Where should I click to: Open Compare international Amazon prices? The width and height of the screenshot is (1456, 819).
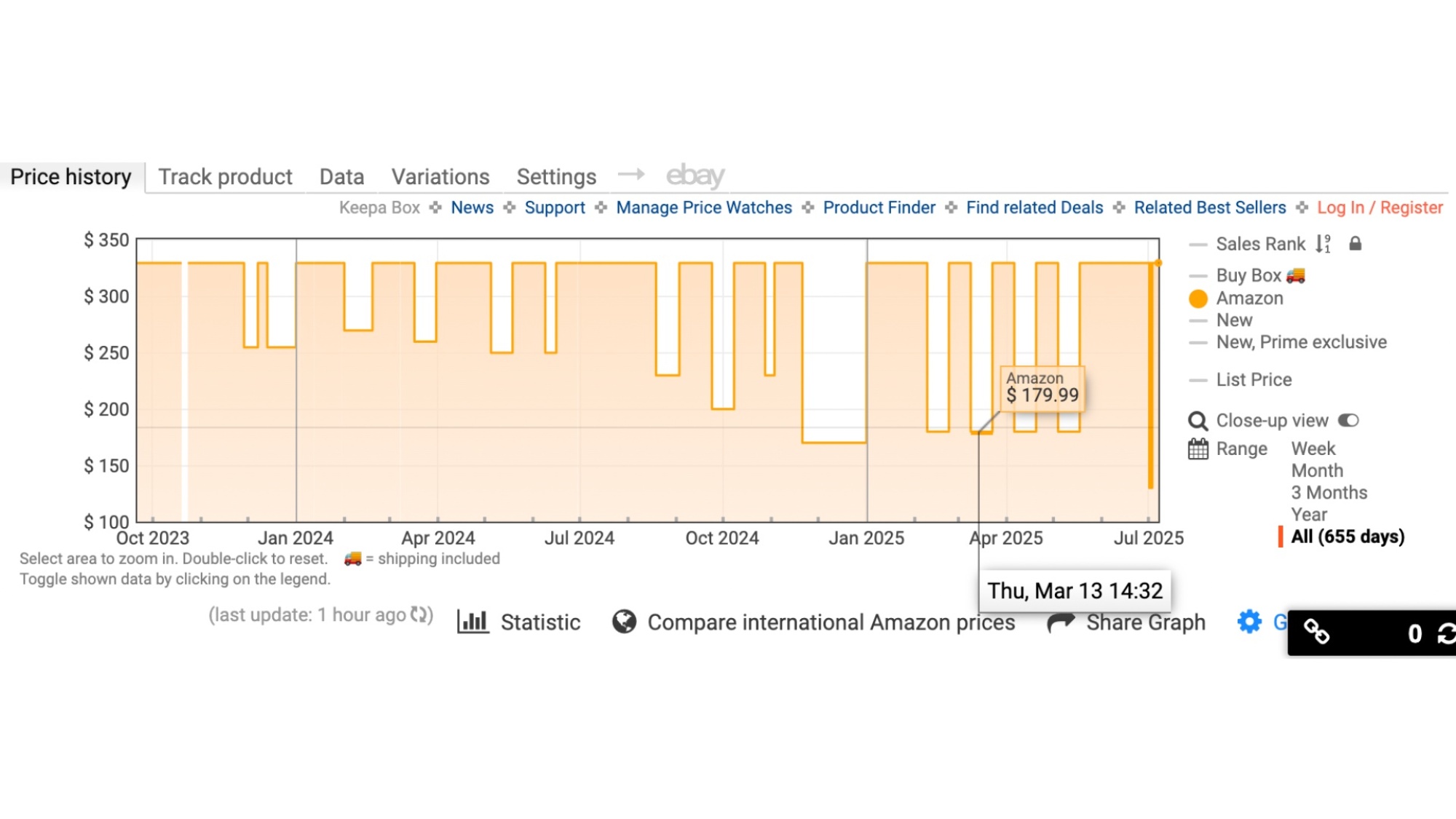pos(831,622)
